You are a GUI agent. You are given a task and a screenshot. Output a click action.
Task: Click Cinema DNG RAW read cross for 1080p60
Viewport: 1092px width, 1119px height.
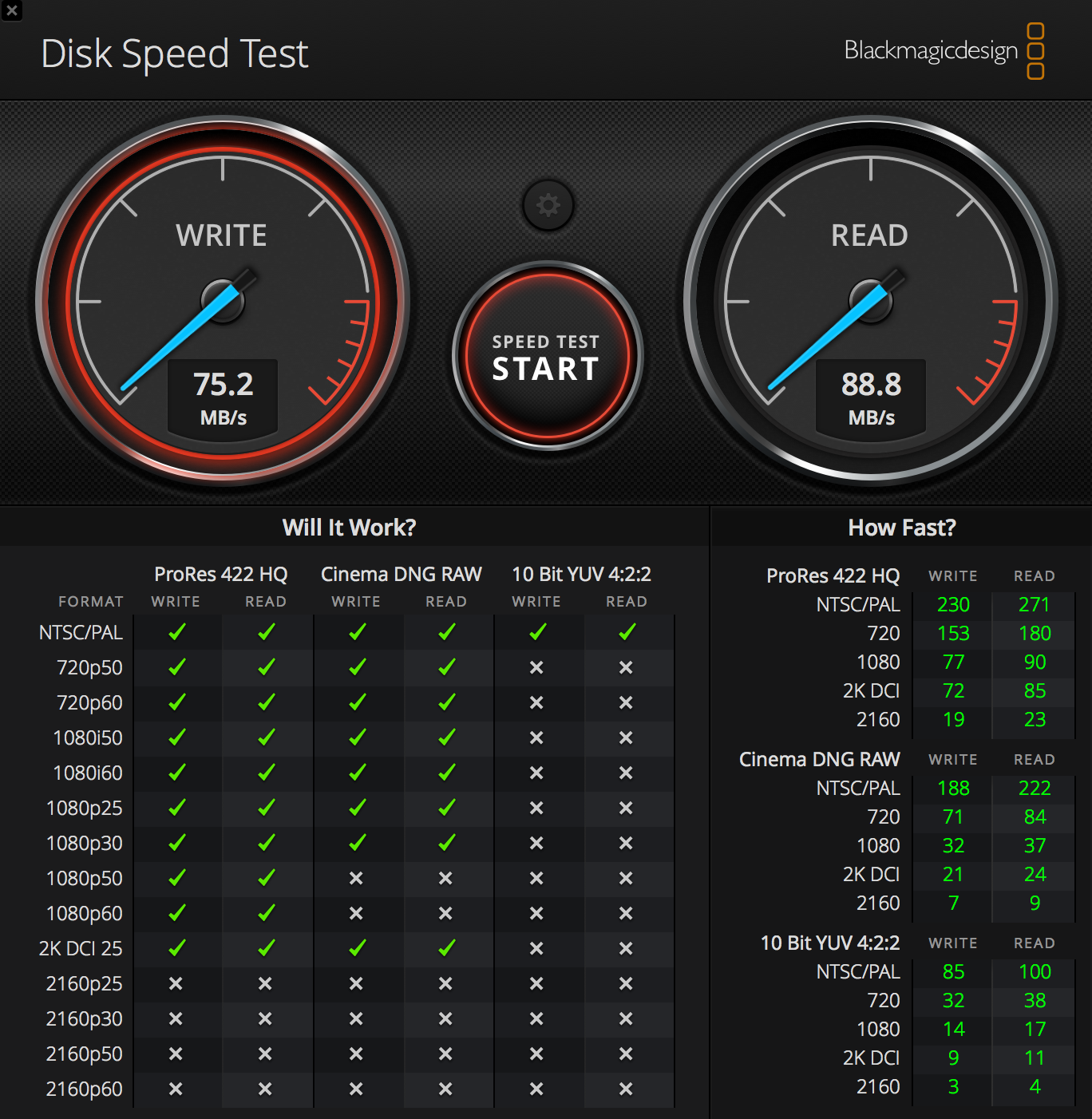445,913
